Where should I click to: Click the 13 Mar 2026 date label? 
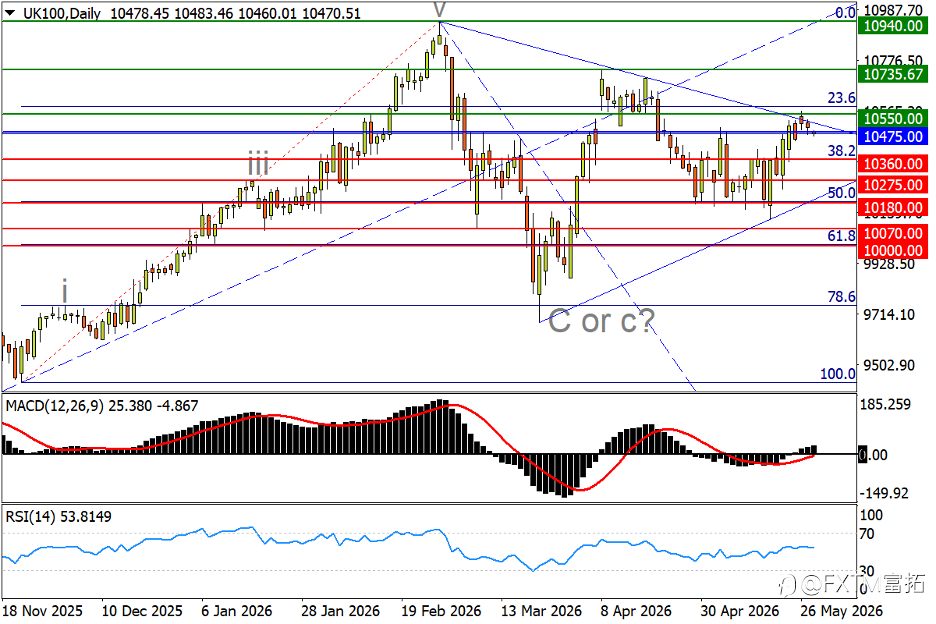pos(541,611)
